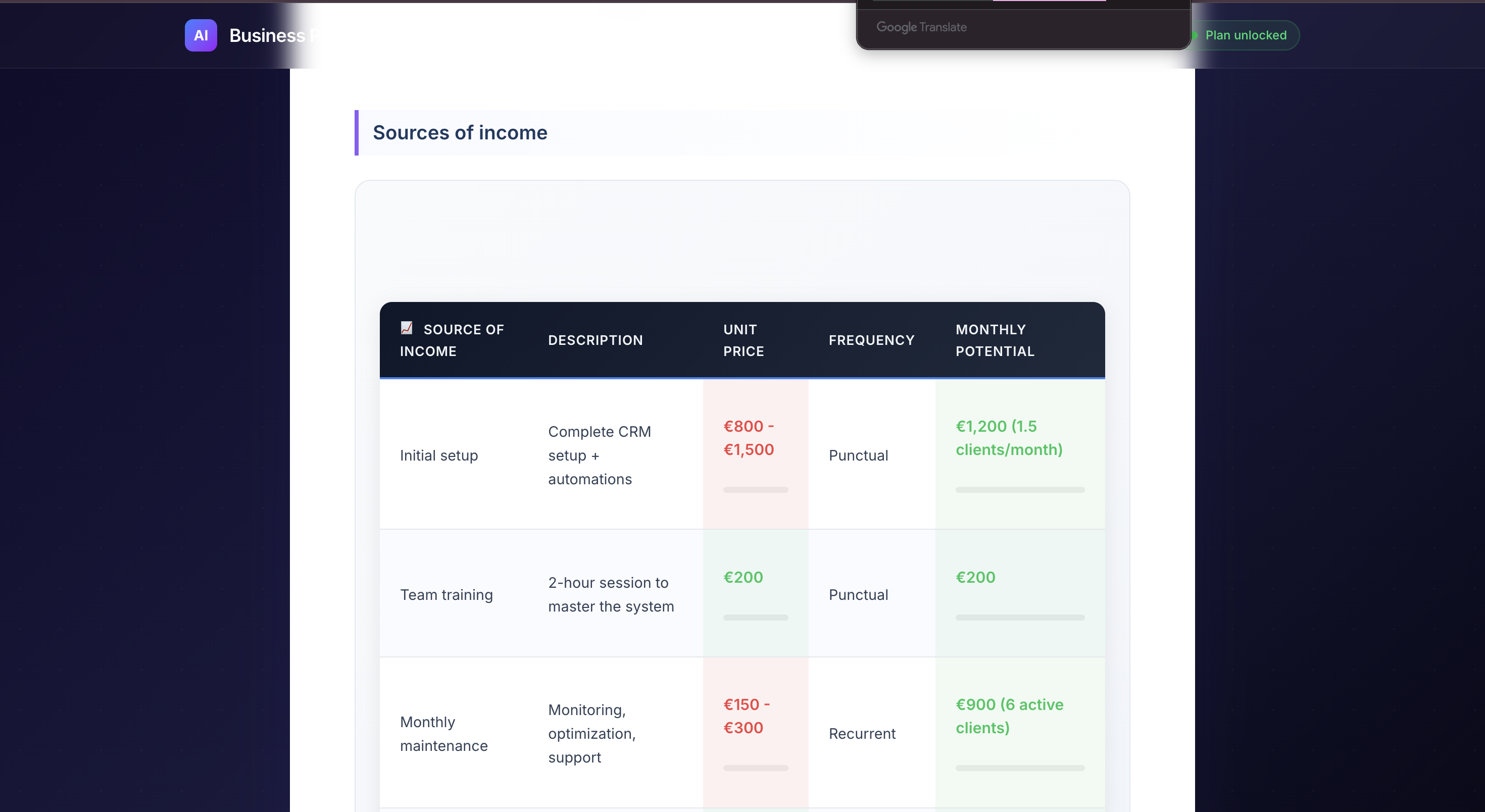Click the green status dot in Plan unlocked badge
1485x812 pixels.
pyautogui.click(x=1195, y=35)
